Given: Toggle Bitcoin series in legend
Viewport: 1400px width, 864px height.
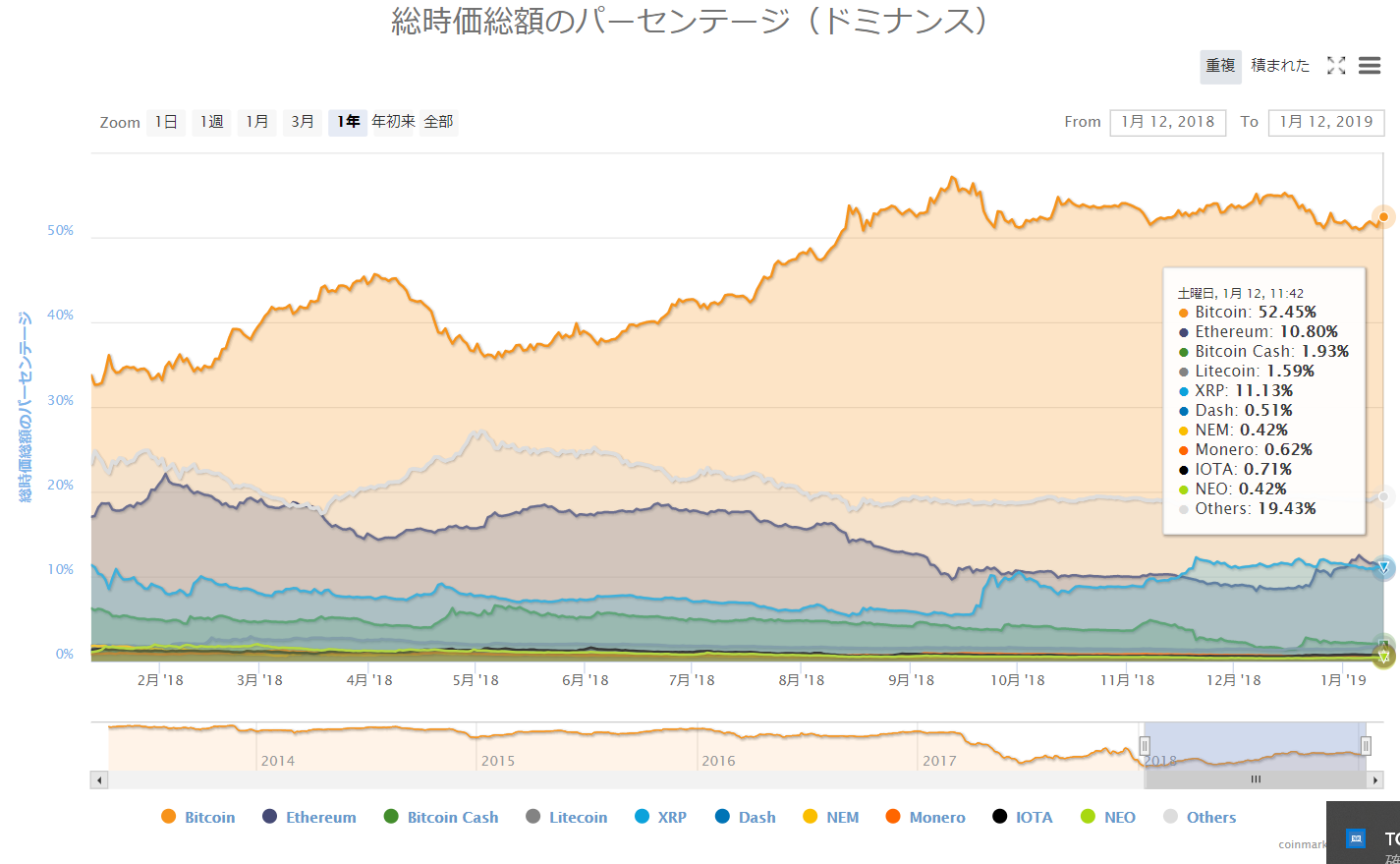Looking at the screenshot, I should [x=198, y=817].
